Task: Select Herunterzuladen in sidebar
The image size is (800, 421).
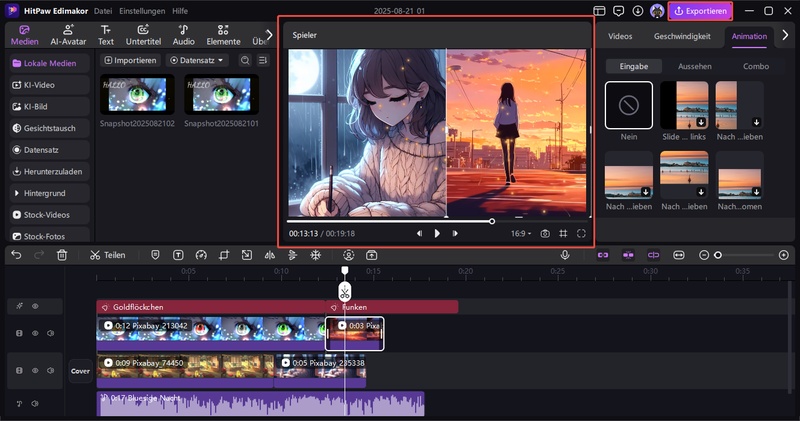Action: pos(49,171)
